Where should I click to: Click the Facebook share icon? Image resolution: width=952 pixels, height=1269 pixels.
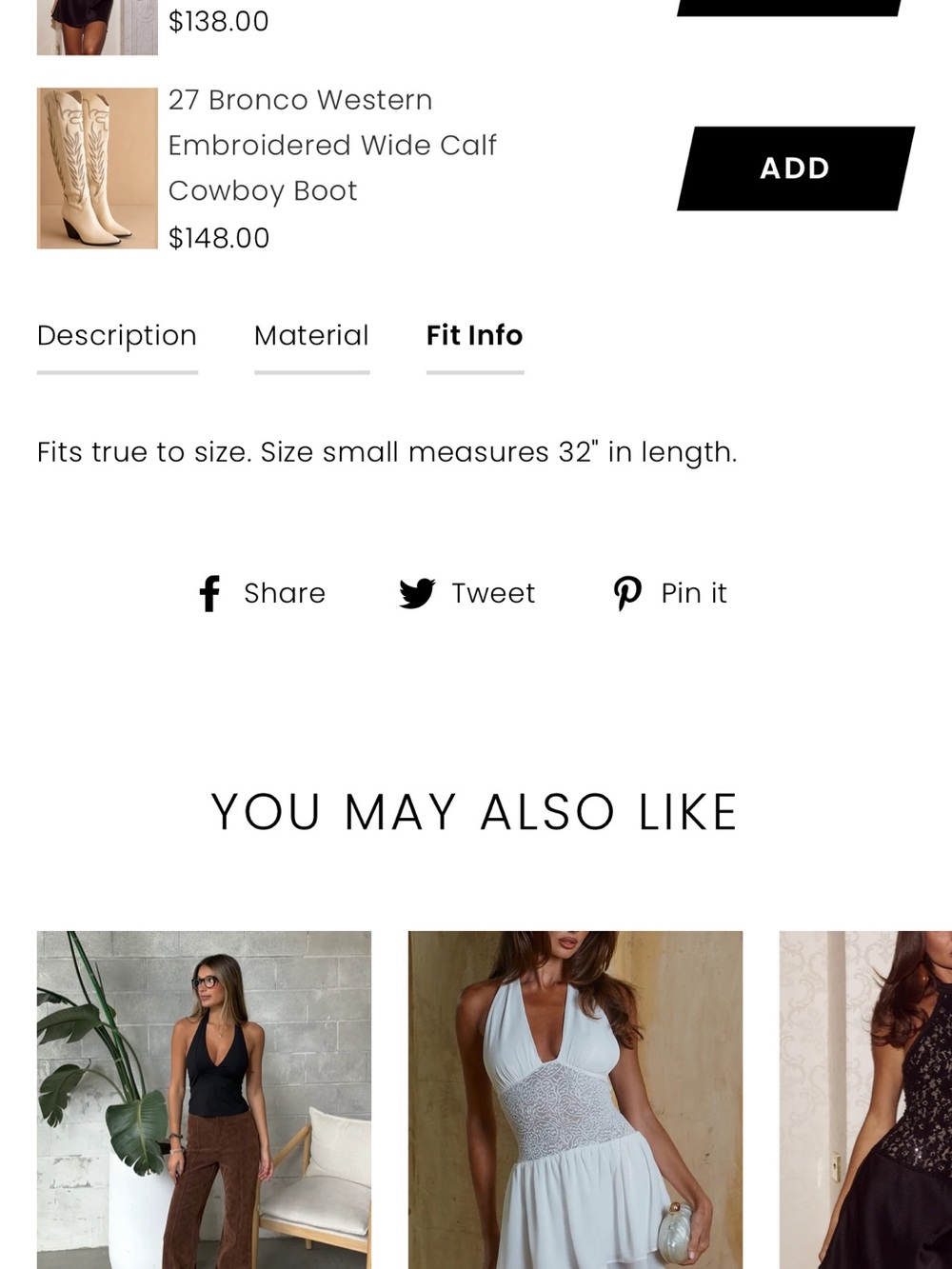pyautogui.click(x=209, y=593)
